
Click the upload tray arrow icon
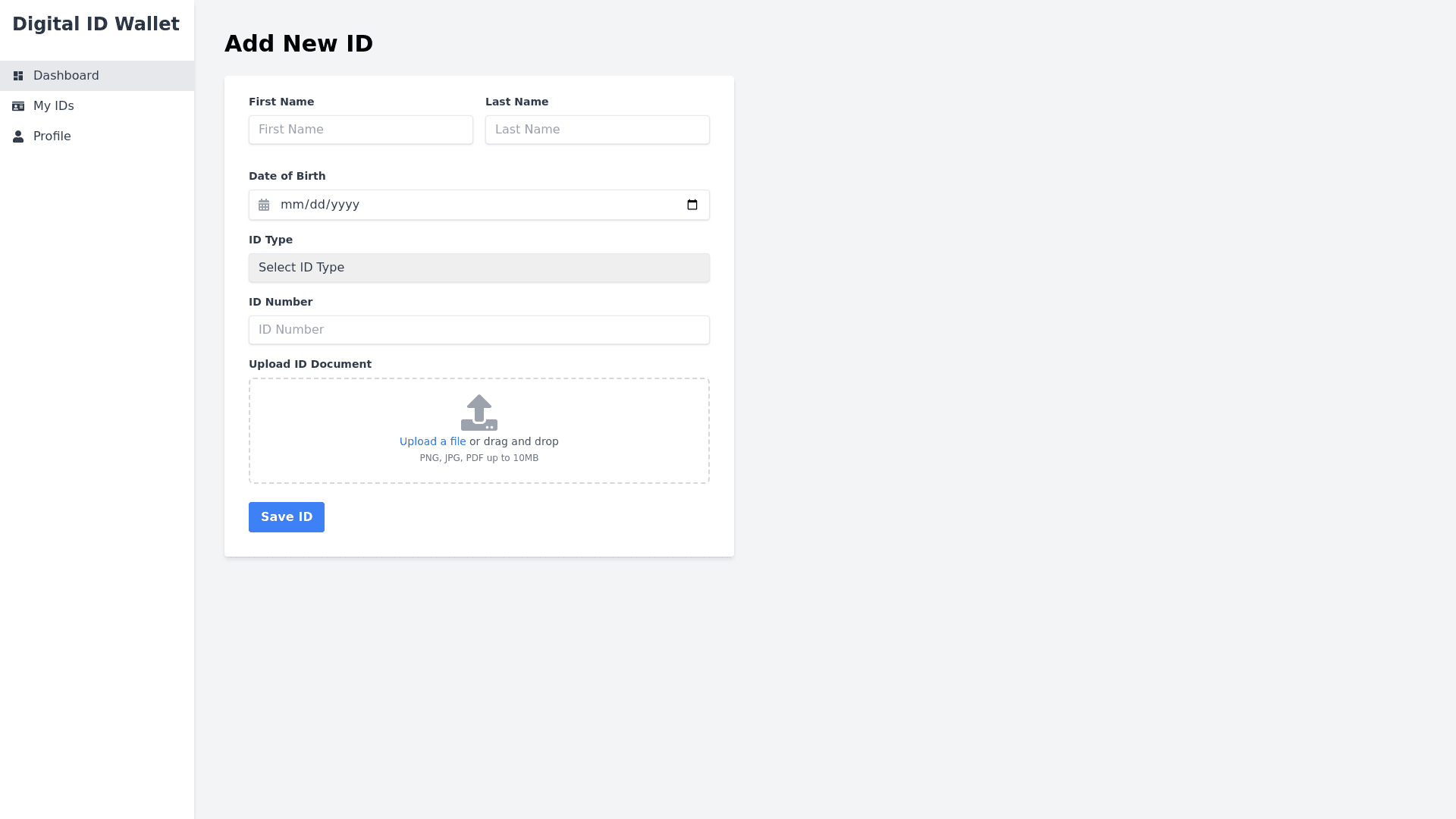(x=479, y=413)
